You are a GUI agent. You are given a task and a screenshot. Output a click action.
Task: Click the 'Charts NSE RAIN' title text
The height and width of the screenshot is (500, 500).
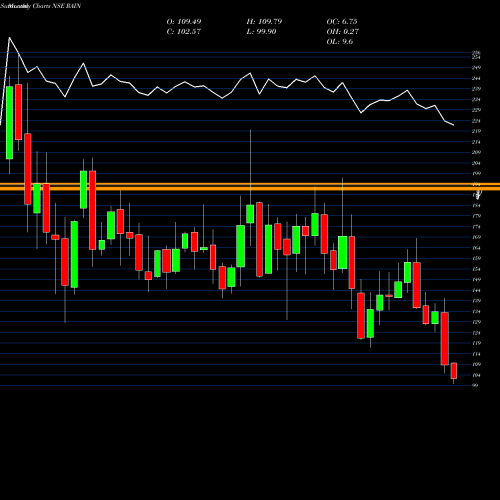(57, 6)
